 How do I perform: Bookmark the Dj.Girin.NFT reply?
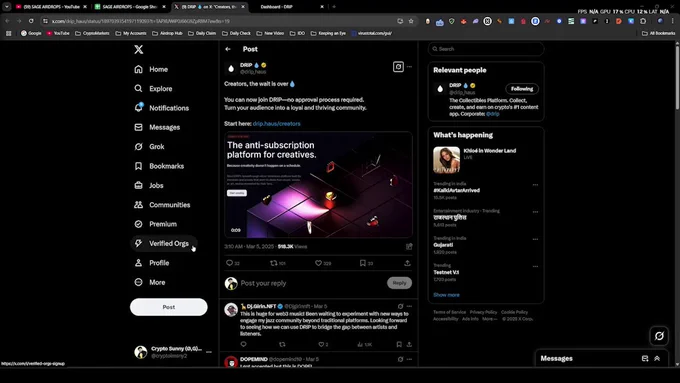coord(399,344)
